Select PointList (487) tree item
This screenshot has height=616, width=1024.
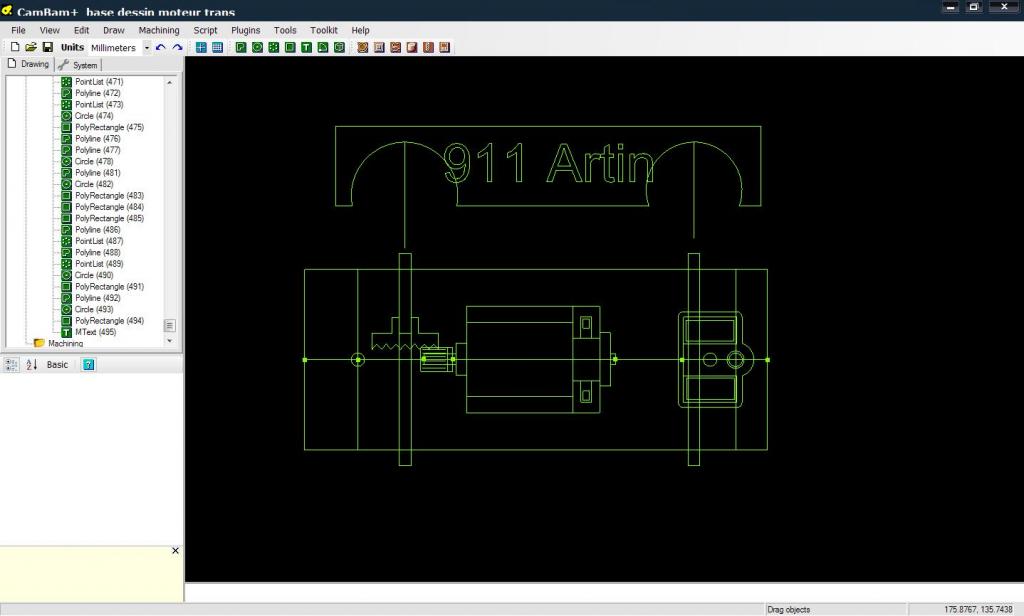(x=99, y=240)
